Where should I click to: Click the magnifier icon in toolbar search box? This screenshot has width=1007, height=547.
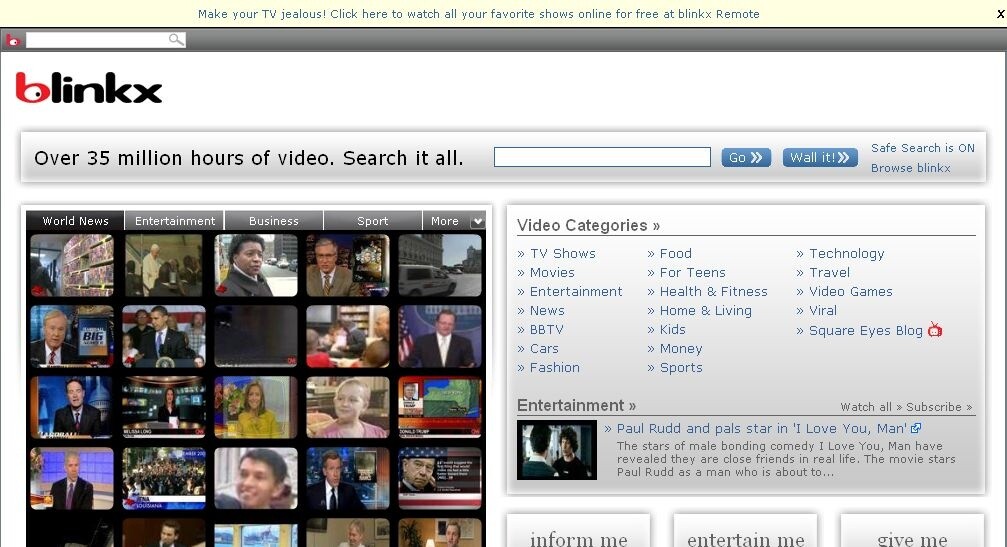[x=175, y=40]
